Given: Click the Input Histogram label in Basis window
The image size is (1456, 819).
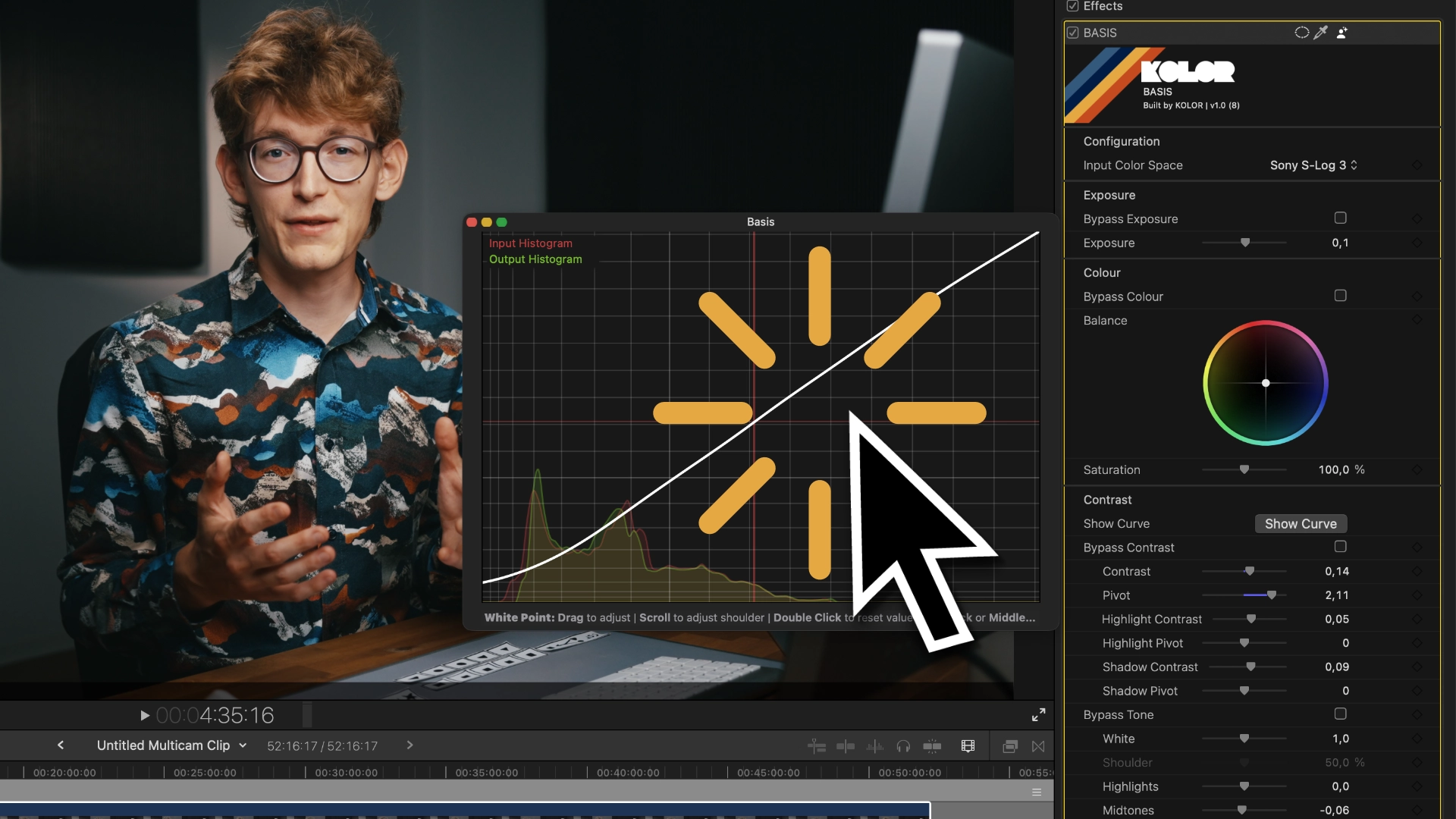Looking at the screenshot, I should coord(530,243).
